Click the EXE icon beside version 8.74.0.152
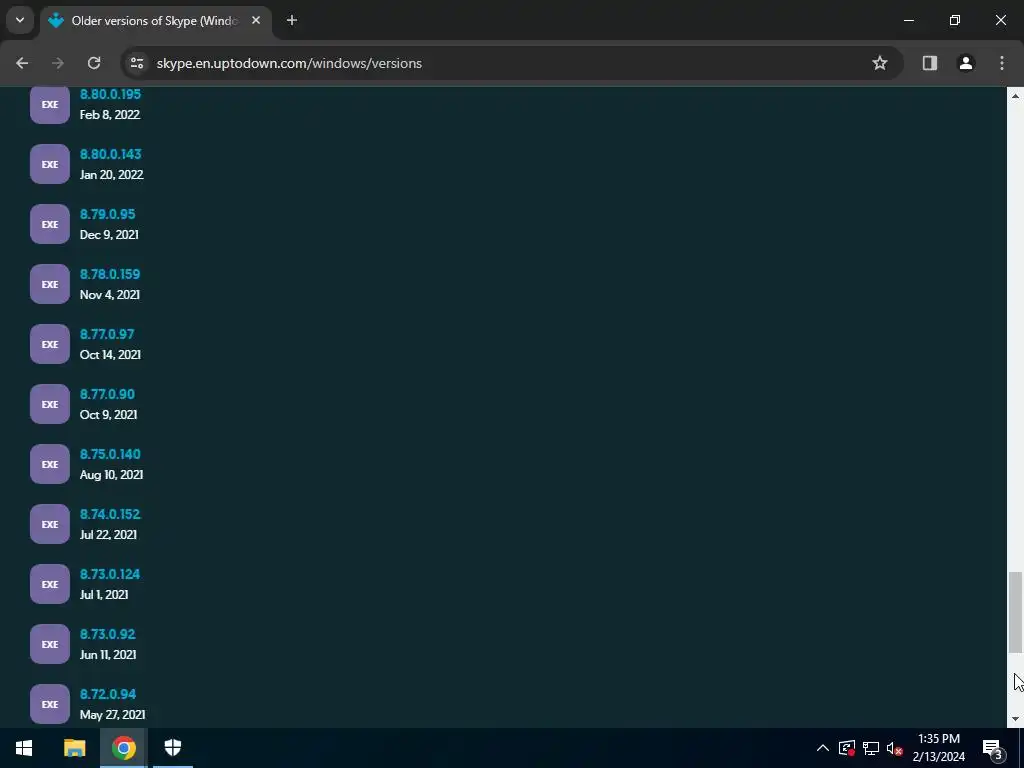This screenshot has height=768, width=1024. click(x=50, y=524)
